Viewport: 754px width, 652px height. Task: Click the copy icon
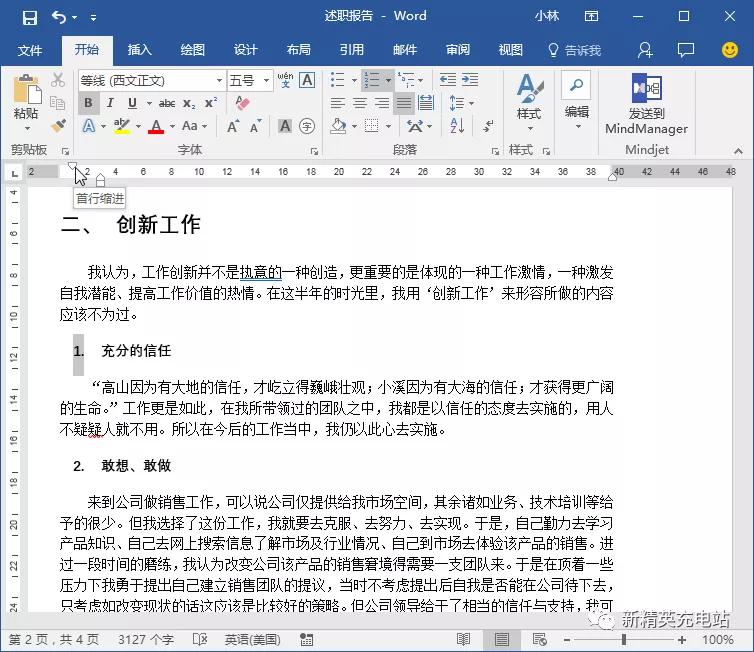pyautogui.click(x=58, y=102)
